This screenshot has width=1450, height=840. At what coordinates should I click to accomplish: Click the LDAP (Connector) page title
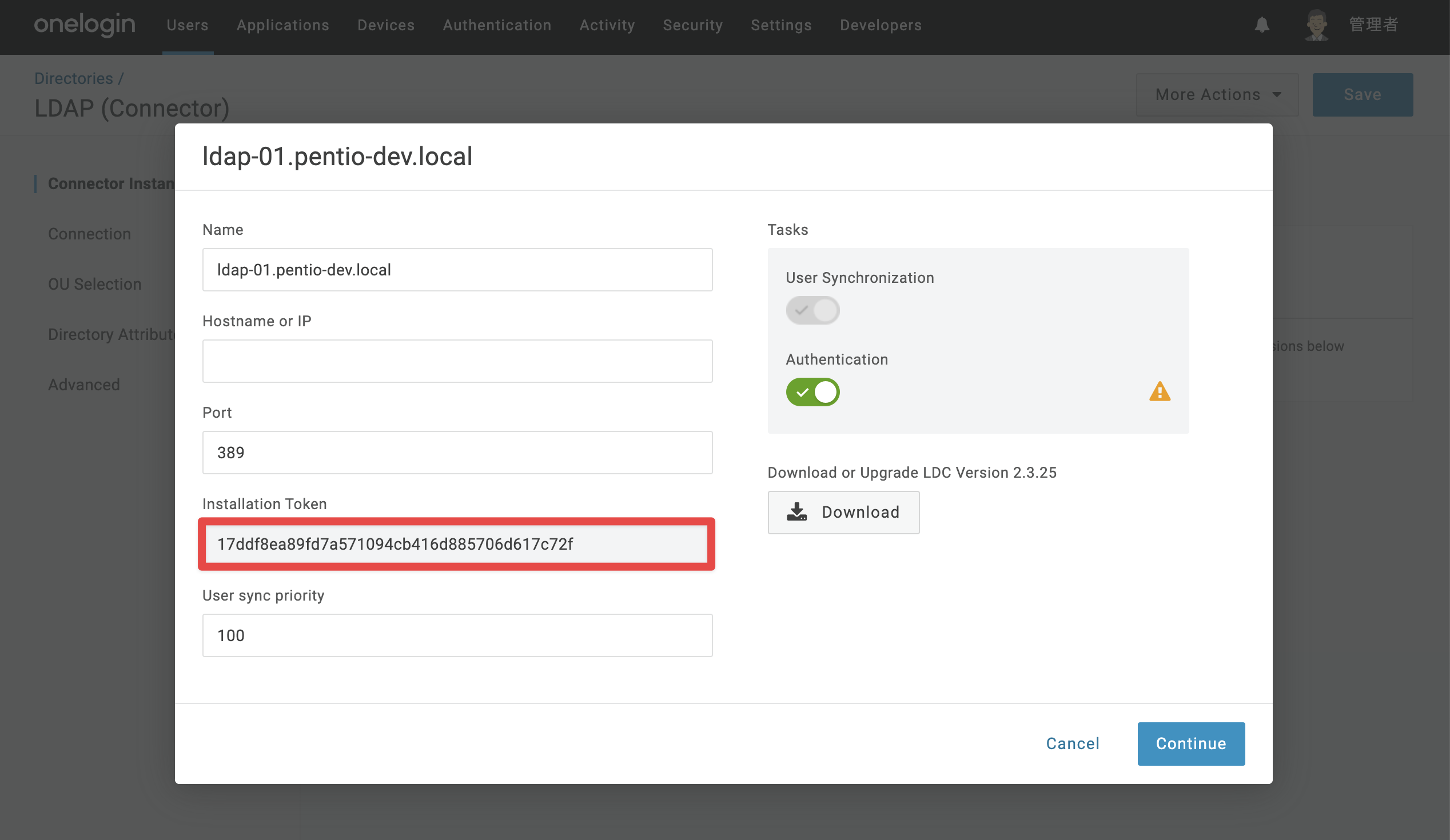(132, 108)
